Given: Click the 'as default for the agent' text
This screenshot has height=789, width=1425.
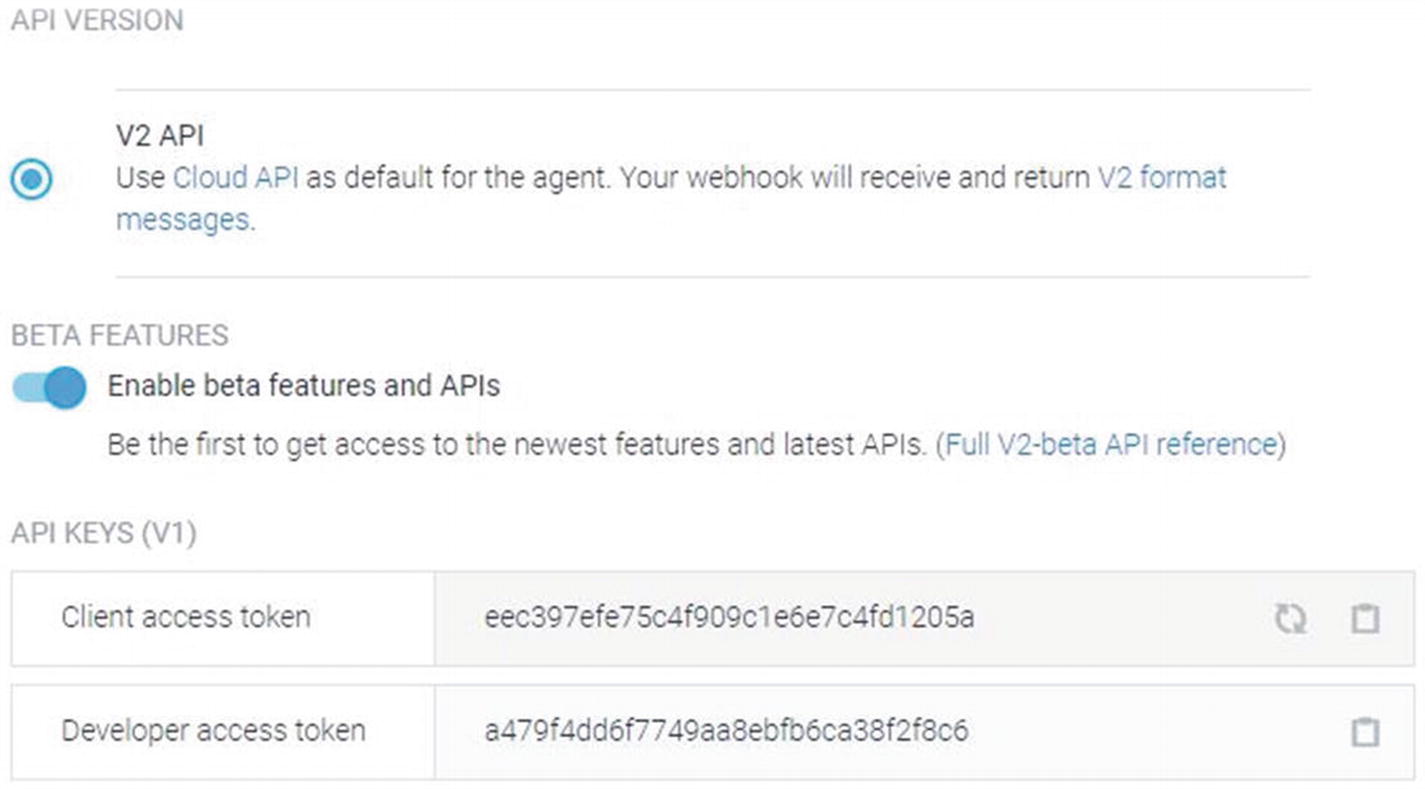Looking at the screenshot, I should coord(458,178).
